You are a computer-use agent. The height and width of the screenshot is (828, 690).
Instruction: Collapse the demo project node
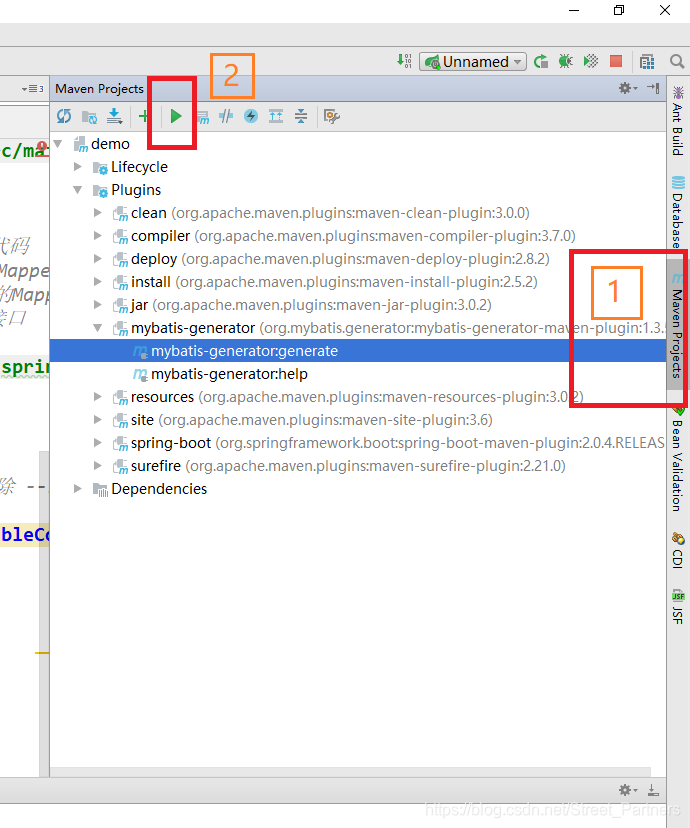[x=59, y=144]
